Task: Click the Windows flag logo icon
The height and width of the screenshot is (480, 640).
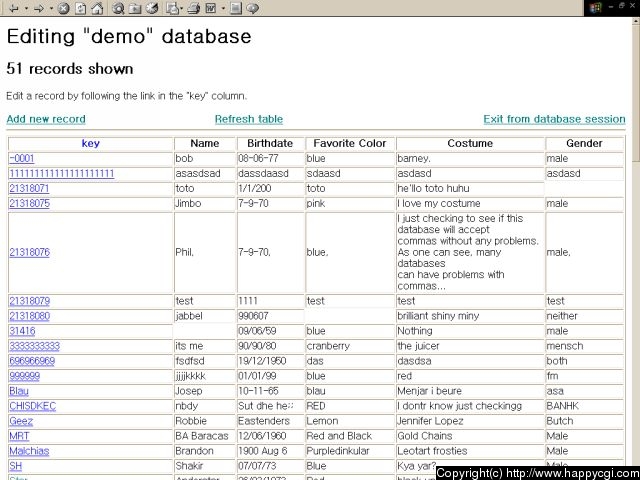Action: click(596, 8)
